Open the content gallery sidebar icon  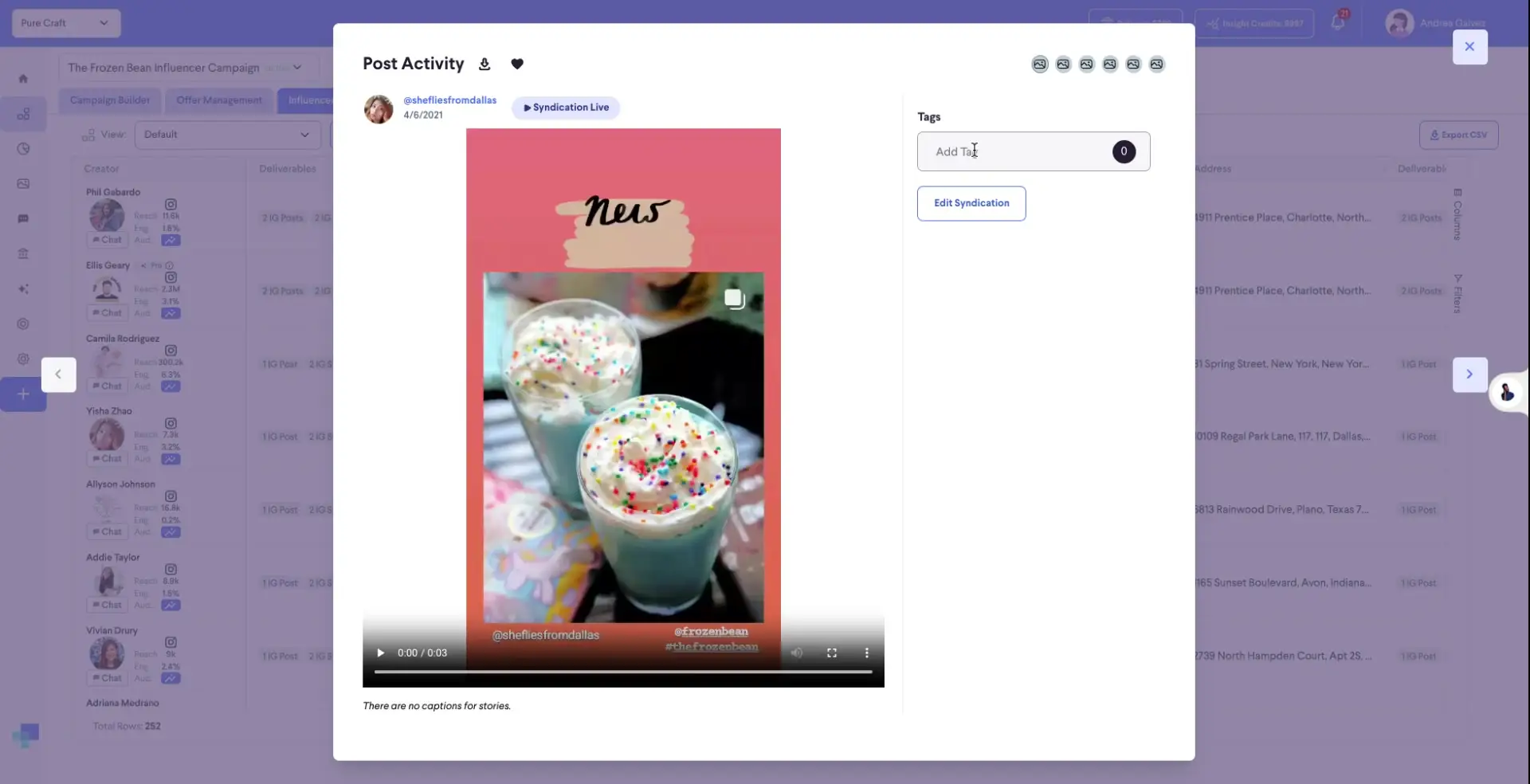point(23,184)
